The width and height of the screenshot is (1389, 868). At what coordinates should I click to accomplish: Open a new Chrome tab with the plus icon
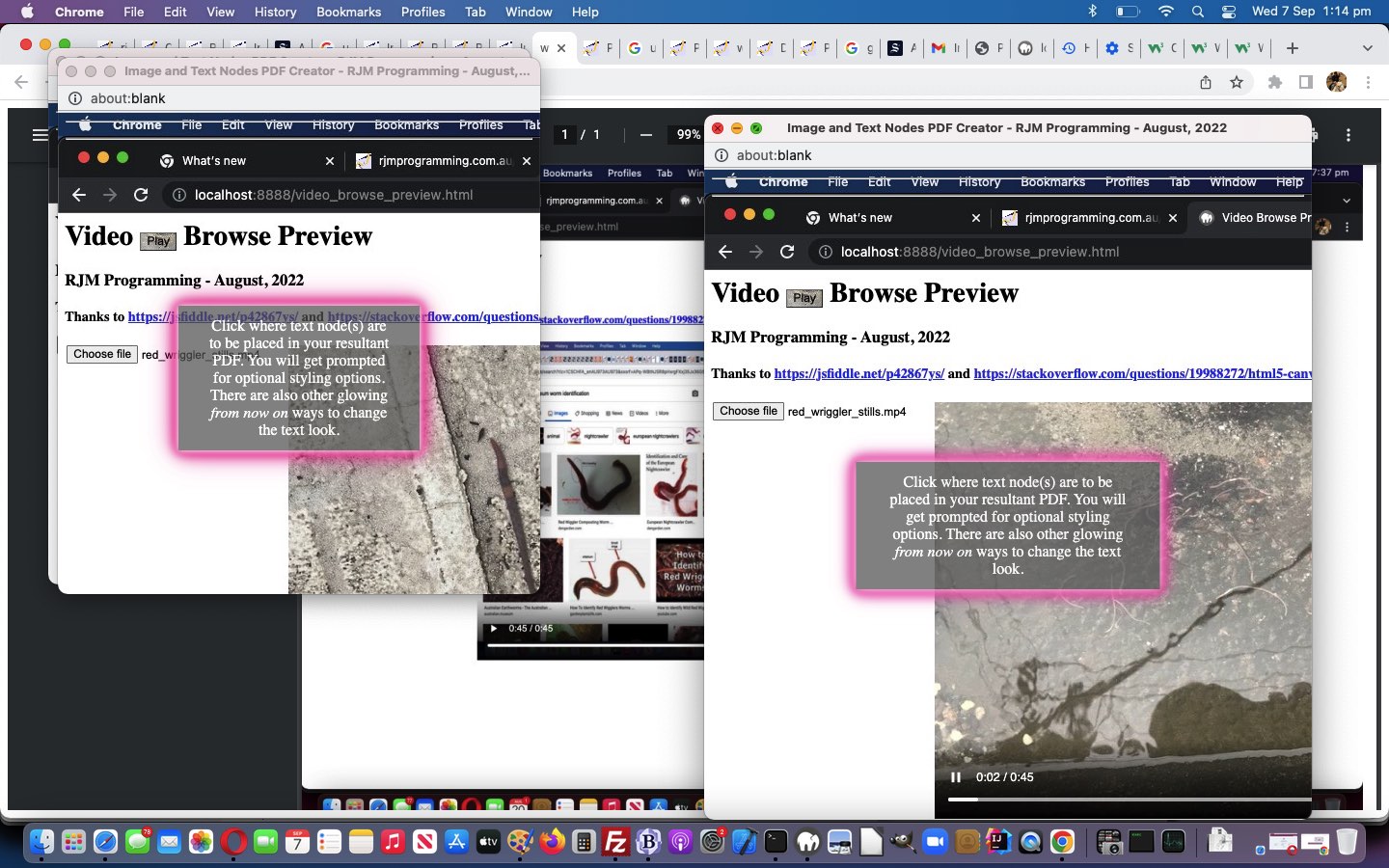tap(1293, 48)
